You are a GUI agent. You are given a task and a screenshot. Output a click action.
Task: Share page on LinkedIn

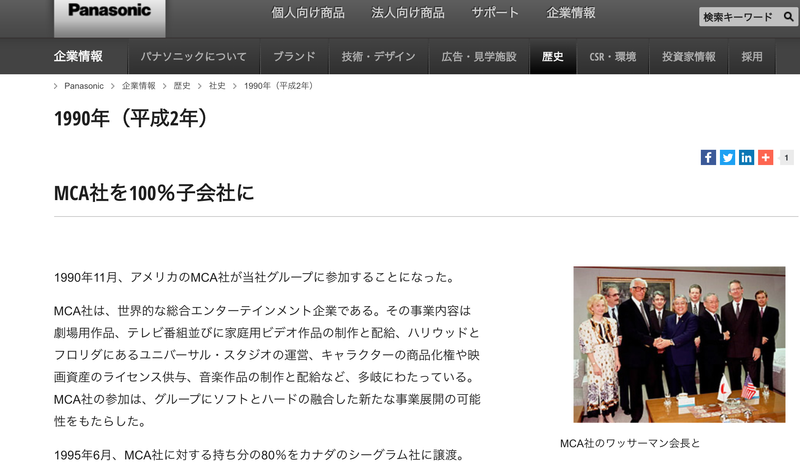(x=746, y=158)
